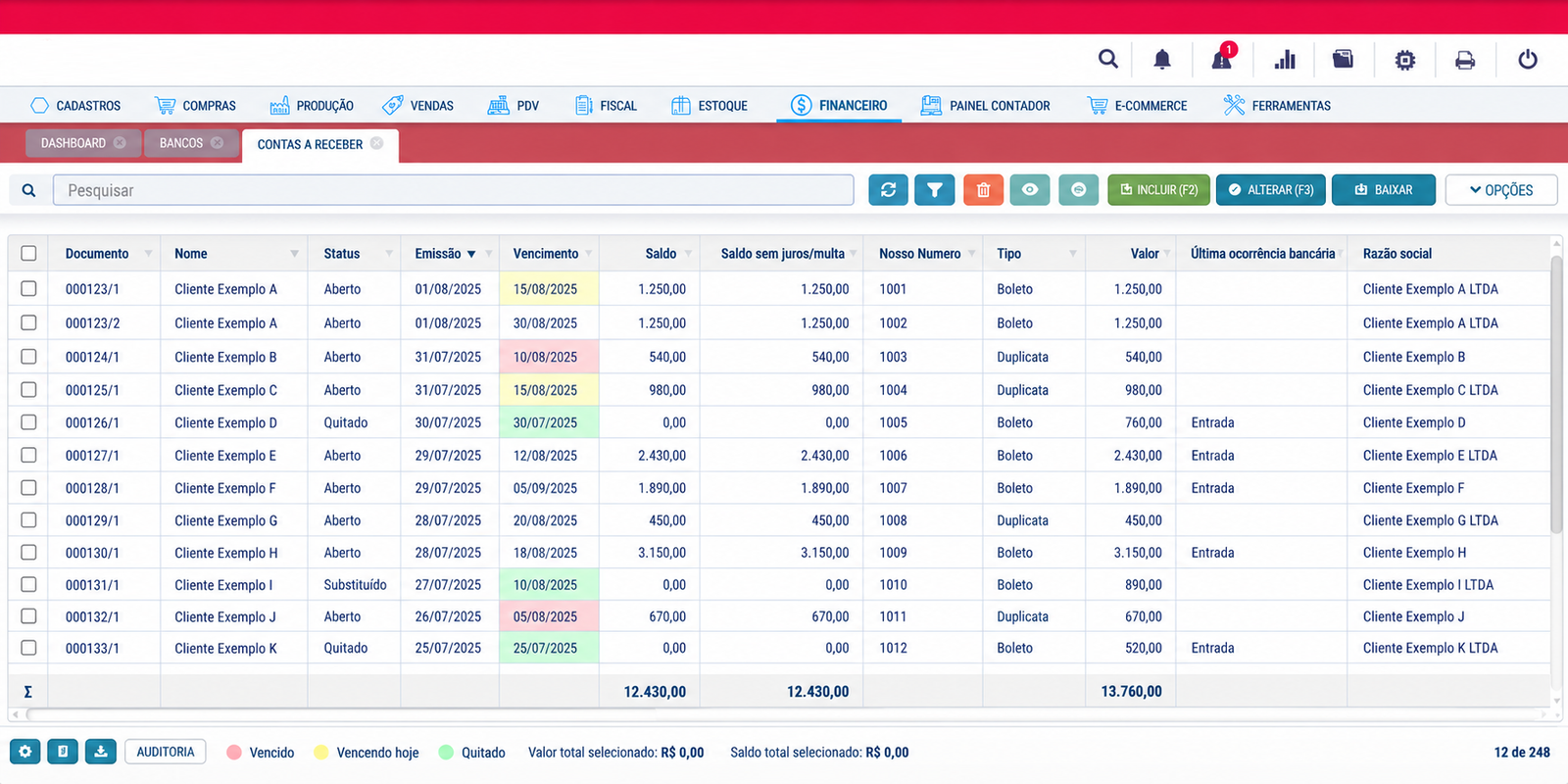Select checkbox of document 000124/1
The image size is (1568, 784).
click(x=28, y=357)
